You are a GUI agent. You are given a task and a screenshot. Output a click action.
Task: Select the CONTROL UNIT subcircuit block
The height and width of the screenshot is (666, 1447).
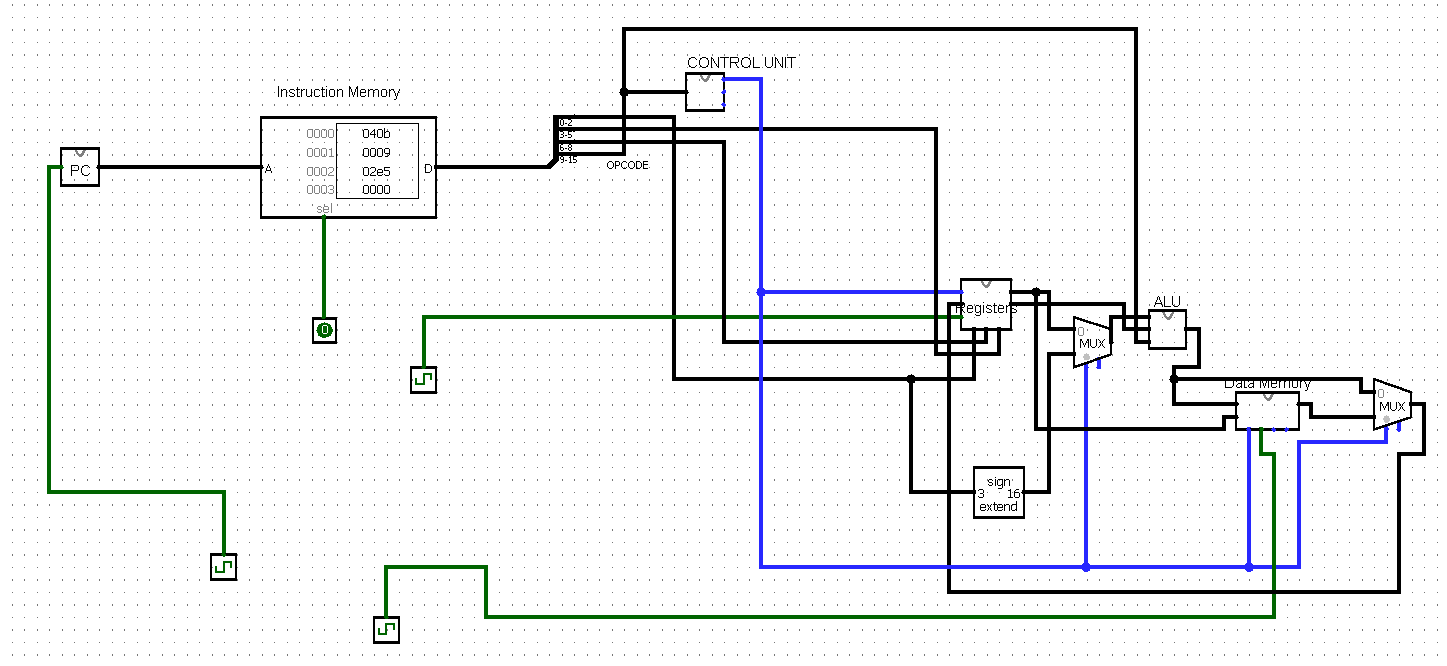click(705, 92)
